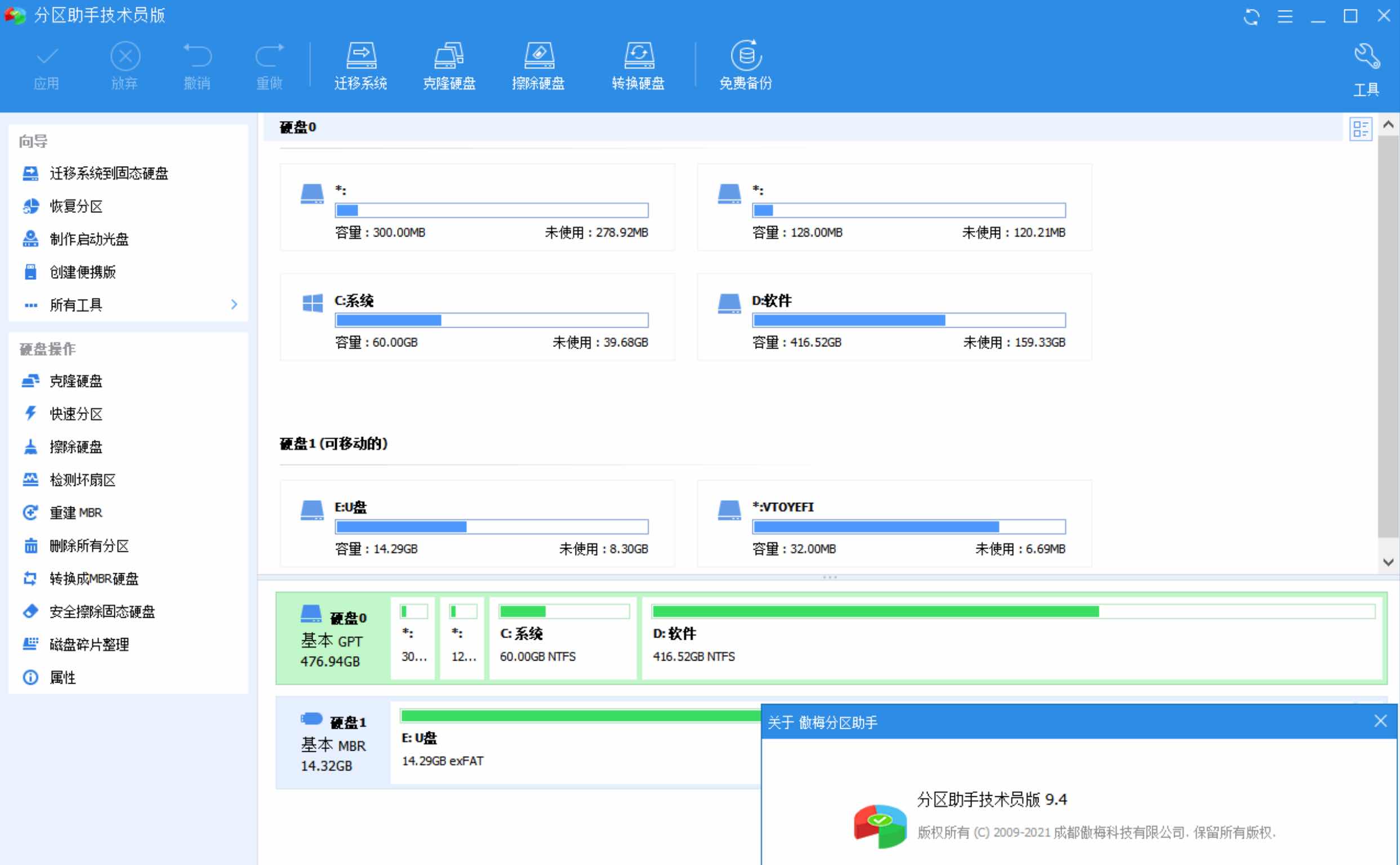Click the 硬盘1 (可移动的) header label
1400x865 pixels.
tap(333, 443)
